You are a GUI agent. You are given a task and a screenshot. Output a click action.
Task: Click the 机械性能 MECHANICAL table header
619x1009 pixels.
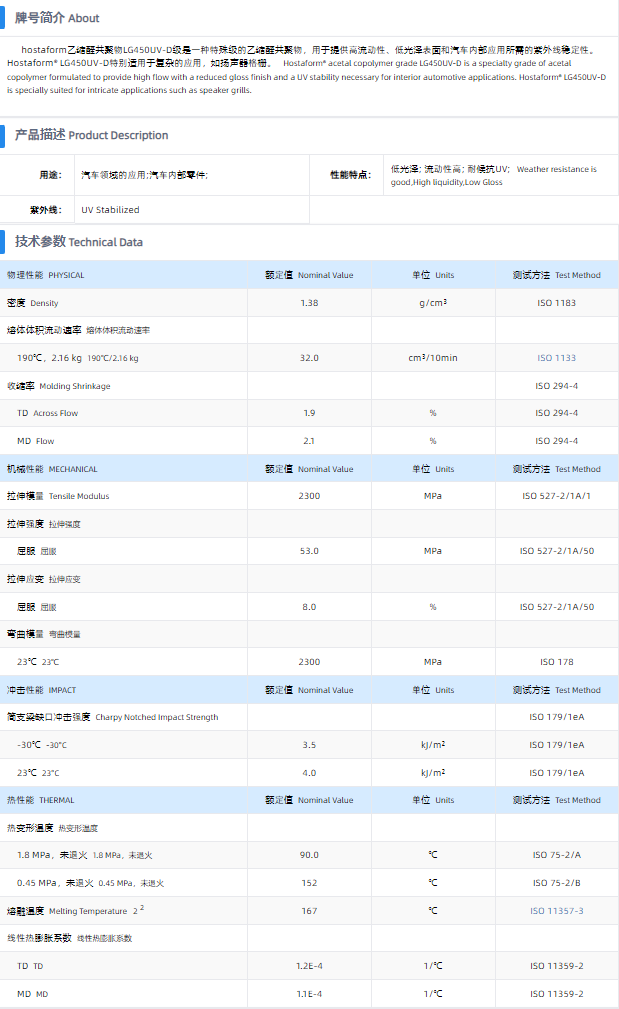[52, 469]
